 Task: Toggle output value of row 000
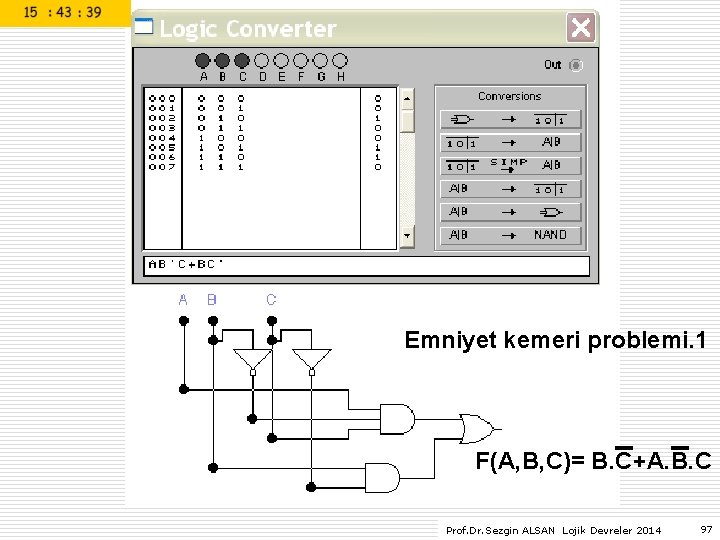pos(377,98)
